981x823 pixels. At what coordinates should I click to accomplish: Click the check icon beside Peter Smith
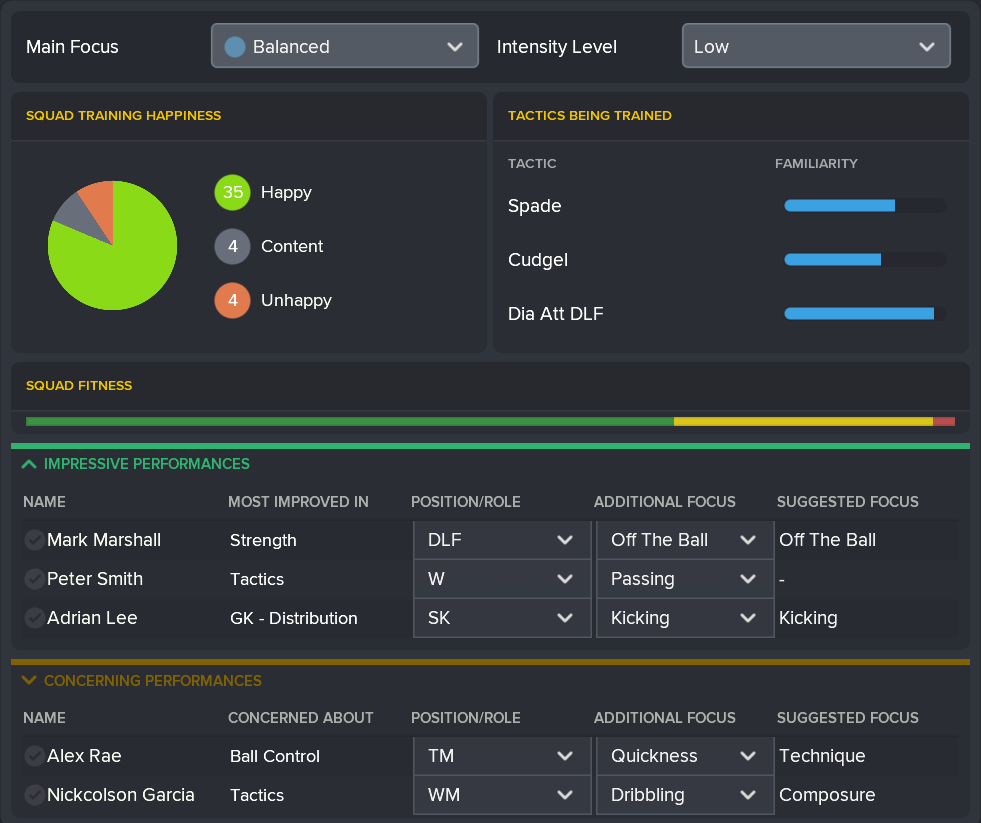(34, 579)
